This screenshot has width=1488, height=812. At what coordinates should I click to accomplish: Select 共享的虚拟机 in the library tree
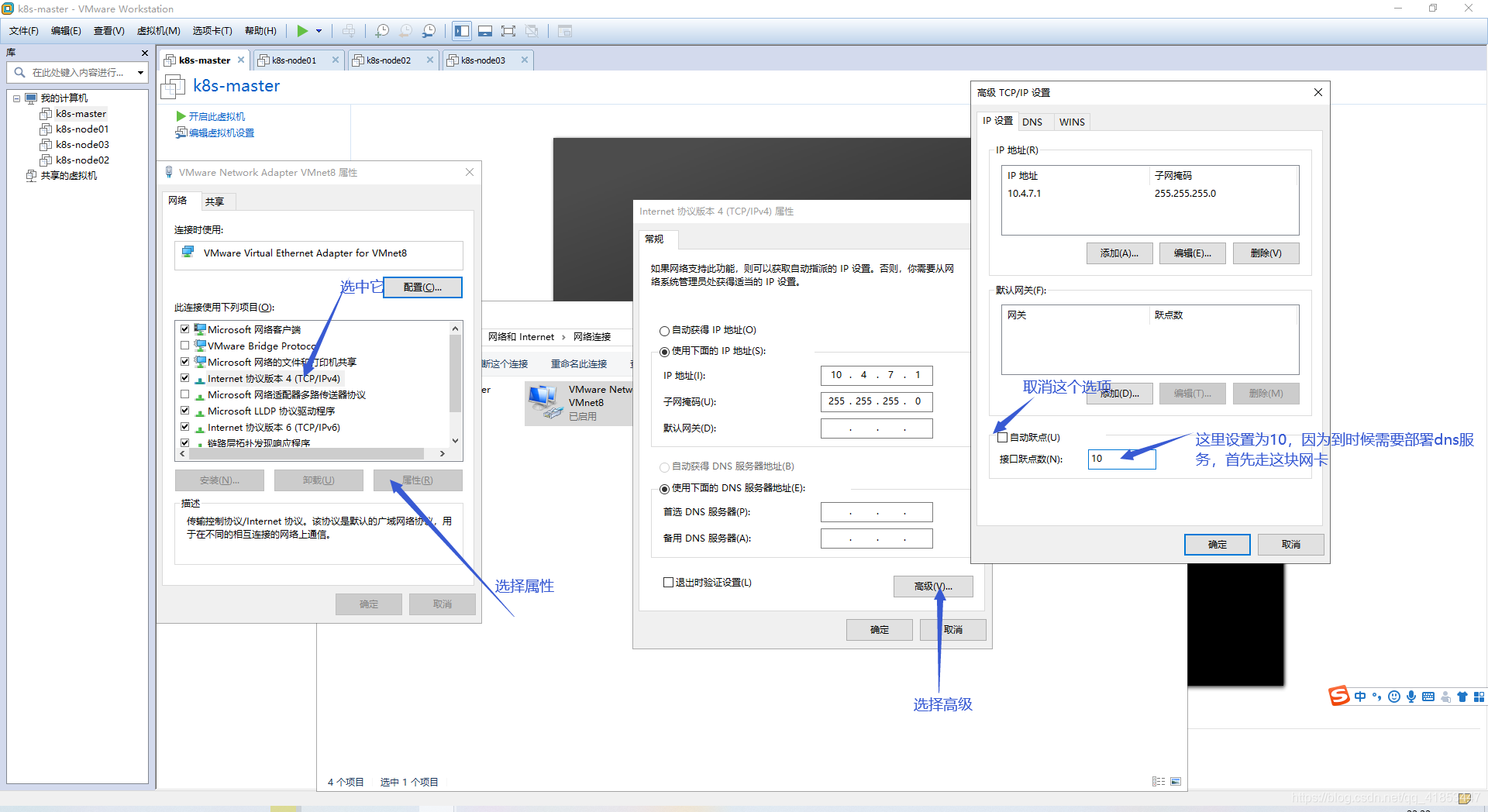coord(68,176)
